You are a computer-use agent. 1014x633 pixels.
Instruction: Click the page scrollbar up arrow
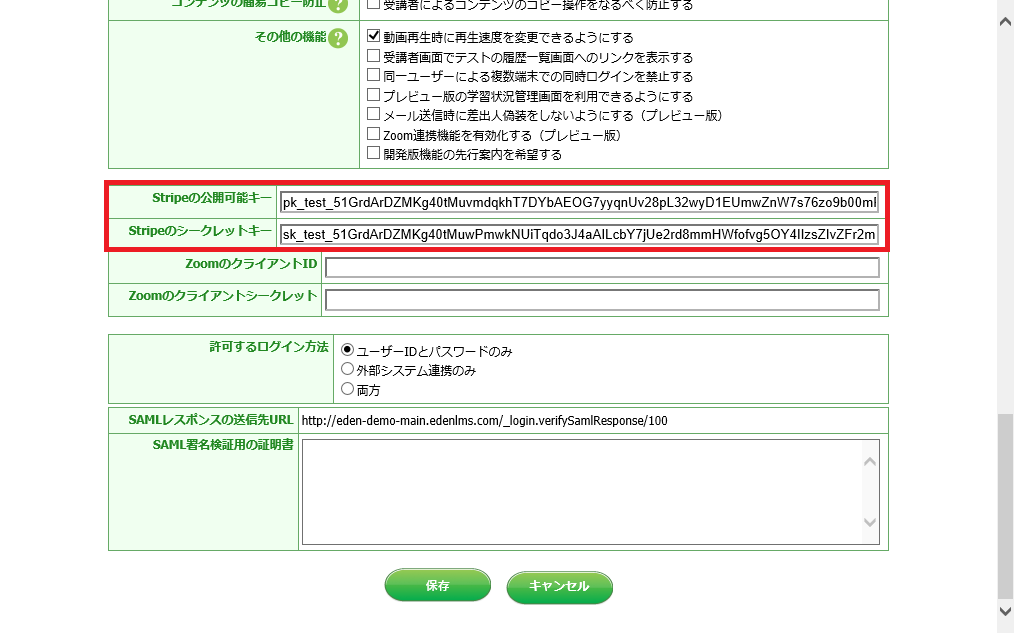click(x=1006, y=22)
